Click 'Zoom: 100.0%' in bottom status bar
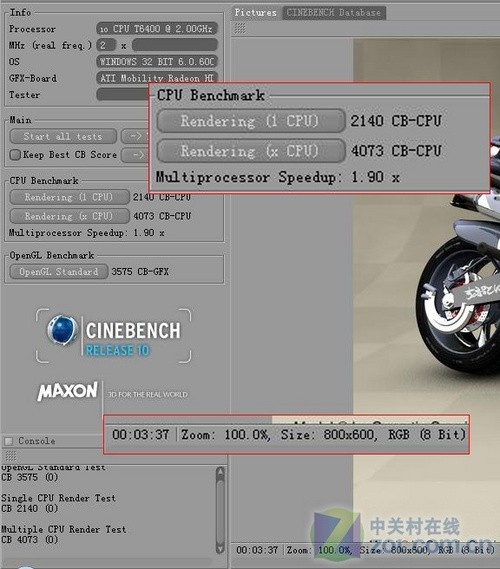This screenshot has width=500, height=569. [319, 550]
